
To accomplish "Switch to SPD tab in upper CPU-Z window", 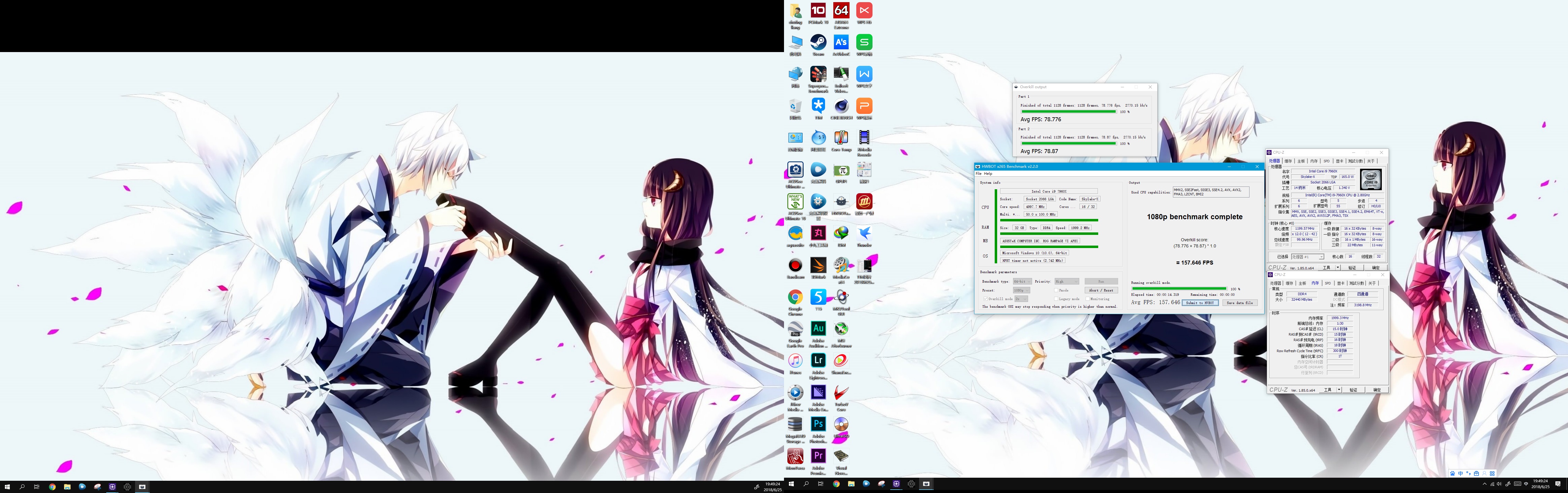I will 1326,161.
